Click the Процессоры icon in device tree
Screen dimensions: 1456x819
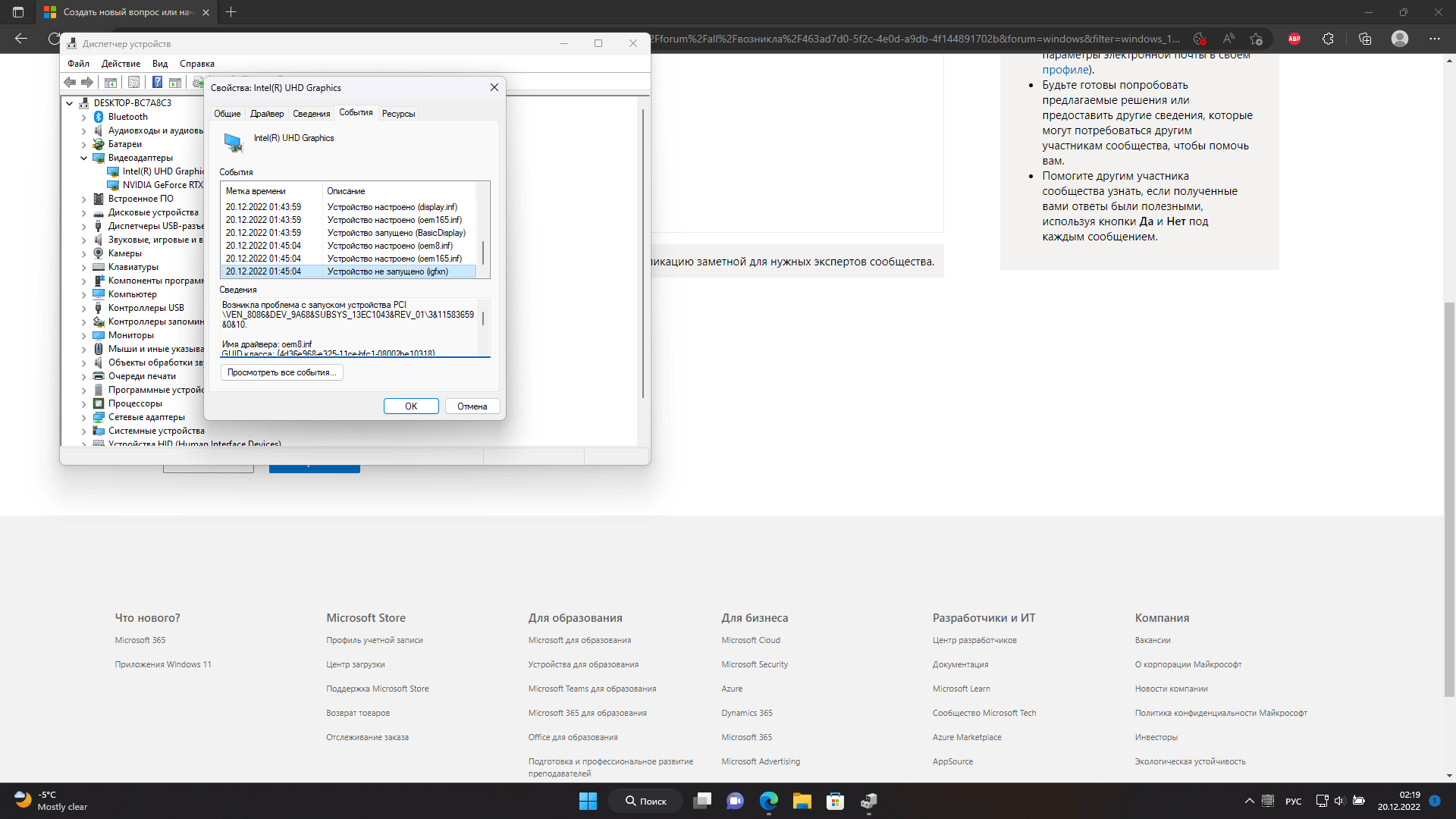point(98,403)
